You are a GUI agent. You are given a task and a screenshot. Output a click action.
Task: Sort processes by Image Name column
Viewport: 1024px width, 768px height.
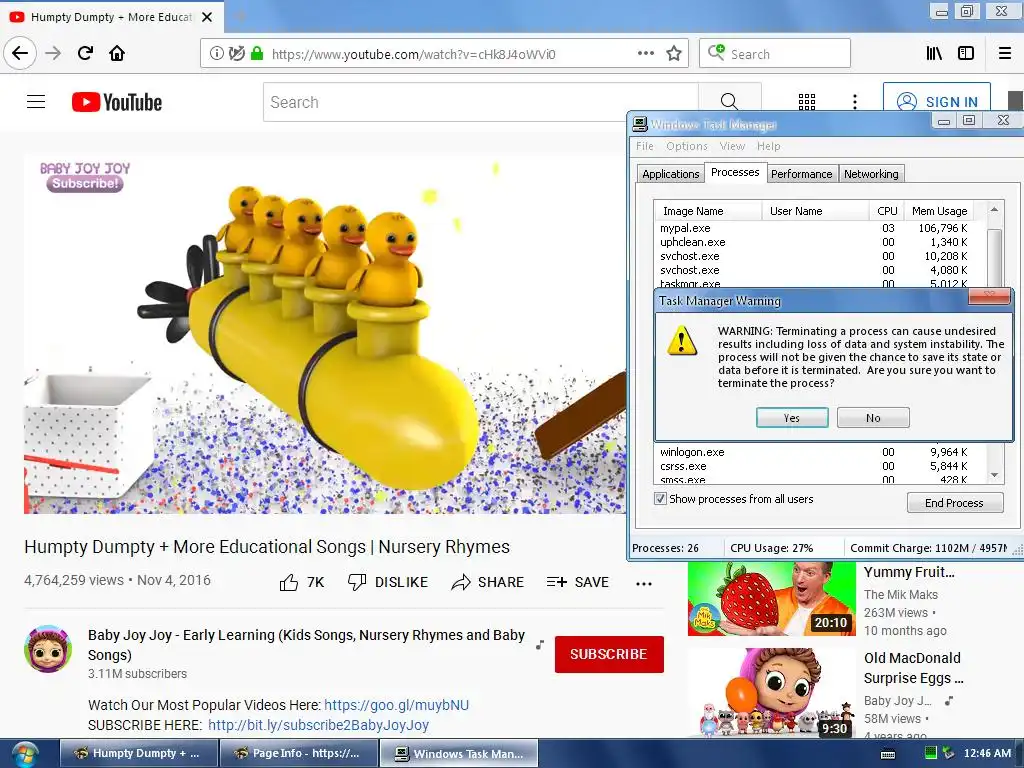click(708, 211)
